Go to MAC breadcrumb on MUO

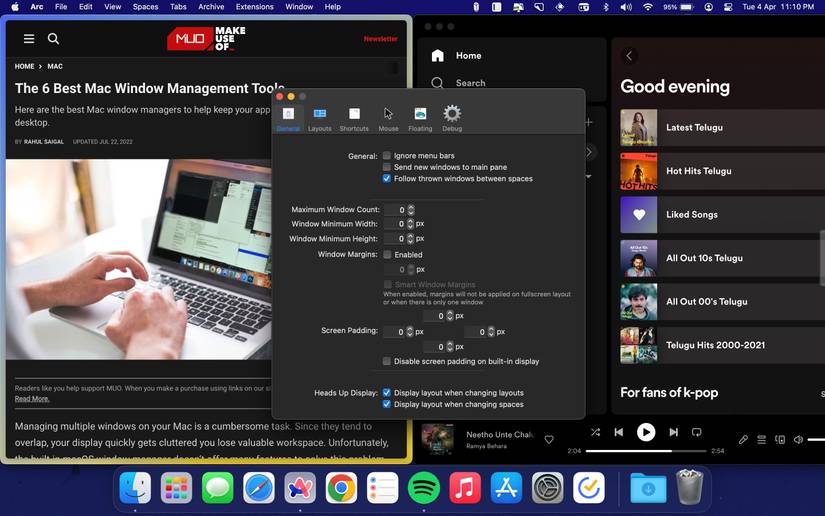(55, 66)
